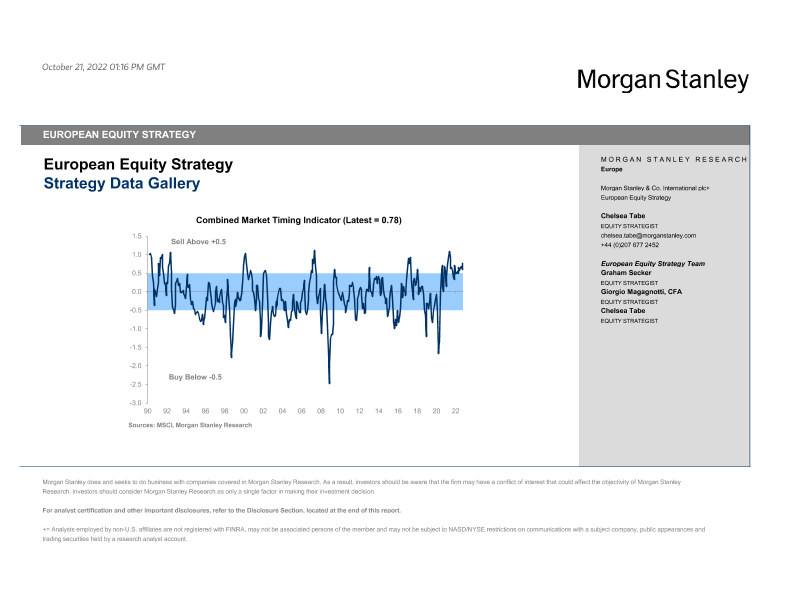
Task: Click the European Equity Strategy main title
Action: coord(138,164)
